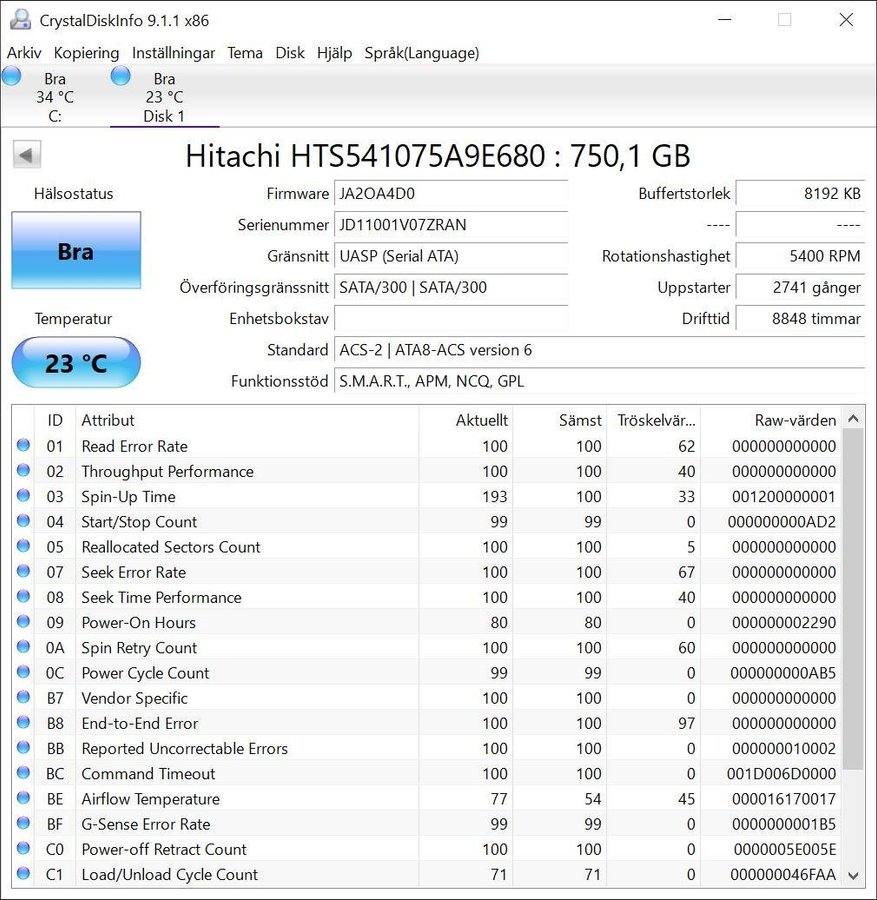The image size is (877, 900).
Task: Click the Serienummer value field
Action: [451, 225]
